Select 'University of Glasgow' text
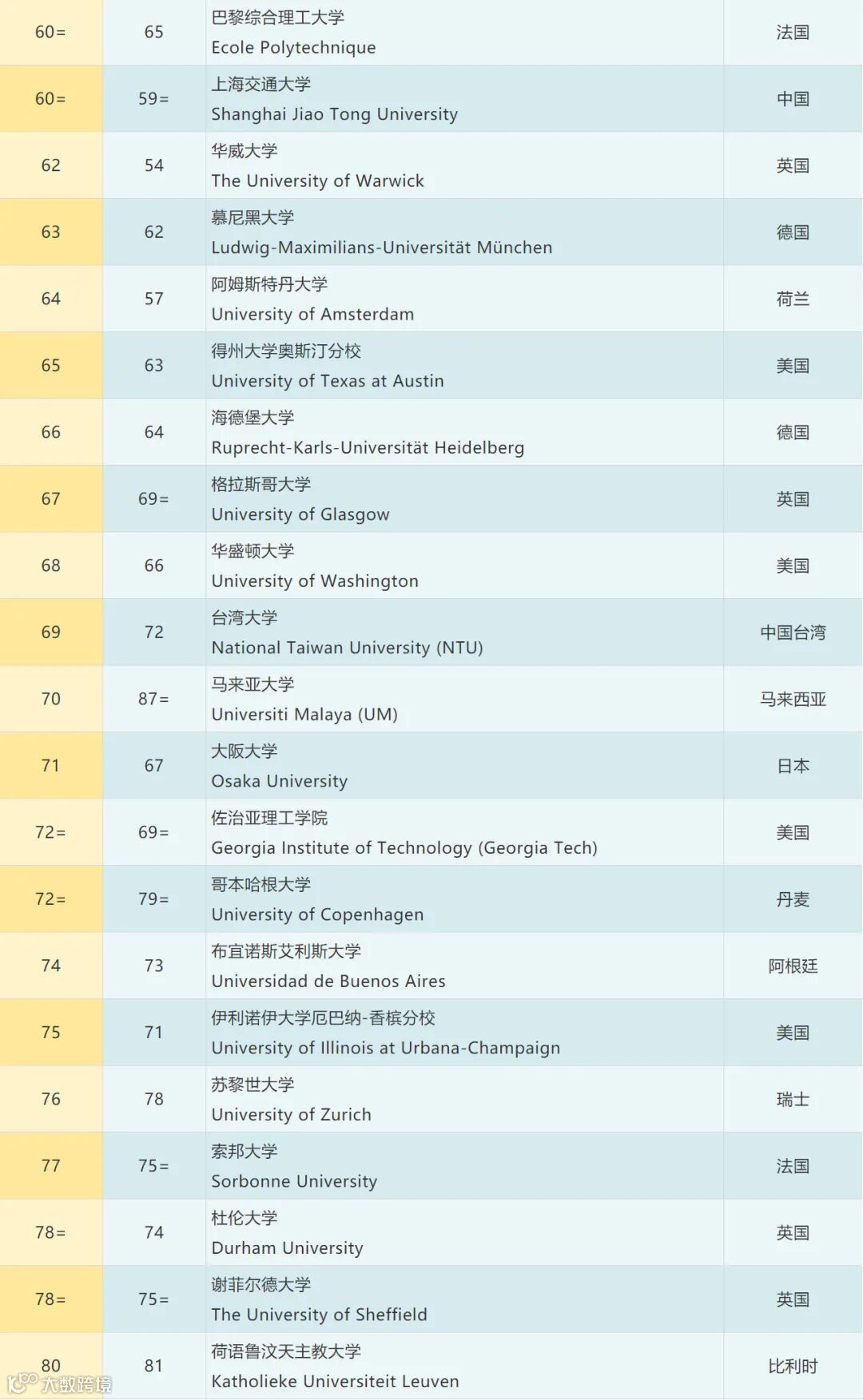This screenshot has height=1400, width=863. click(300, 514)
